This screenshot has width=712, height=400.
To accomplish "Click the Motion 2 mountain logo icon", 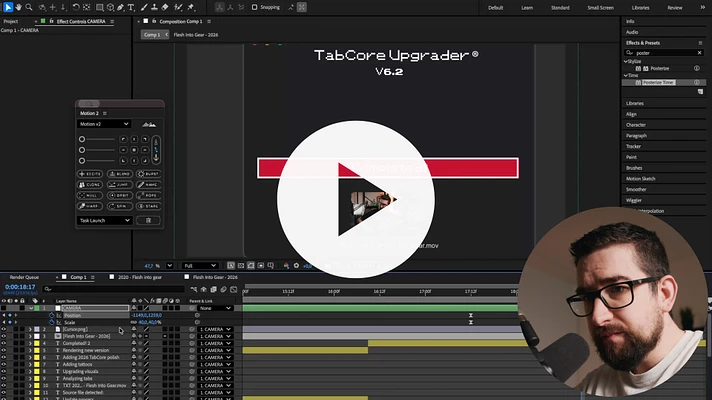I will [149, 124].
